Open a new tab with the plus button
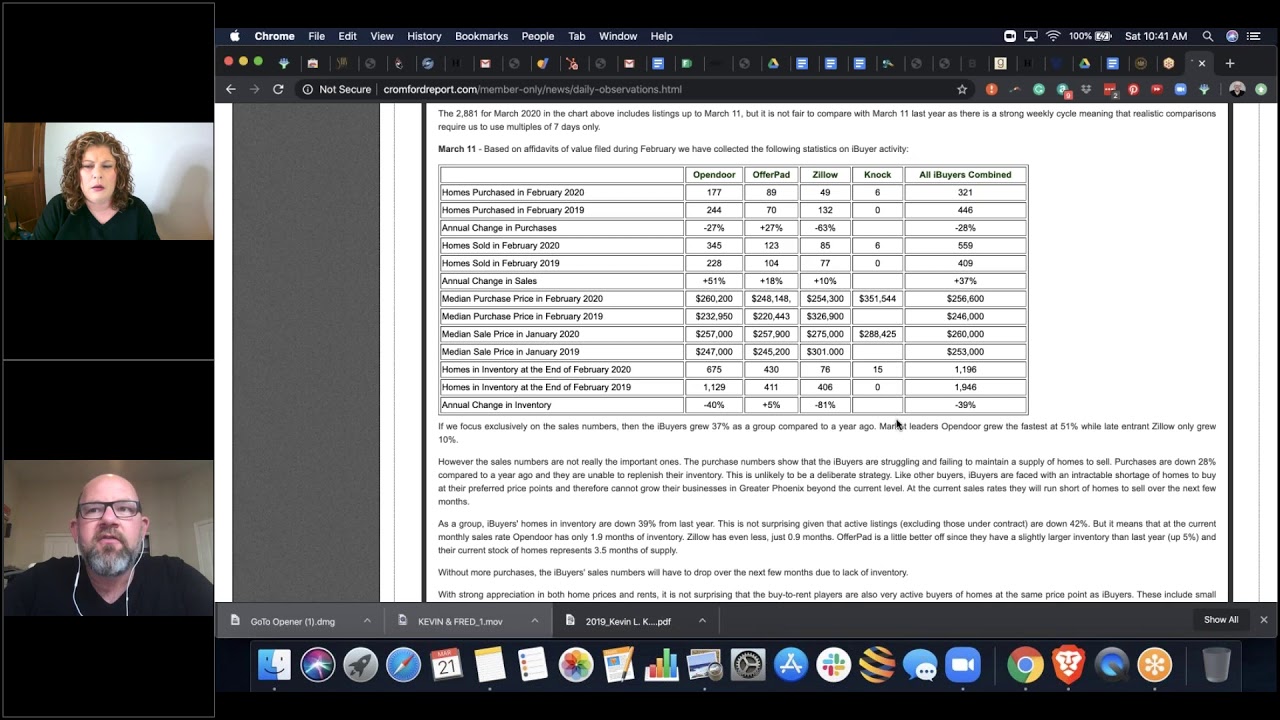Image resolution: width=1280 pixels, height=720 pixels. tap(1230, 63)
